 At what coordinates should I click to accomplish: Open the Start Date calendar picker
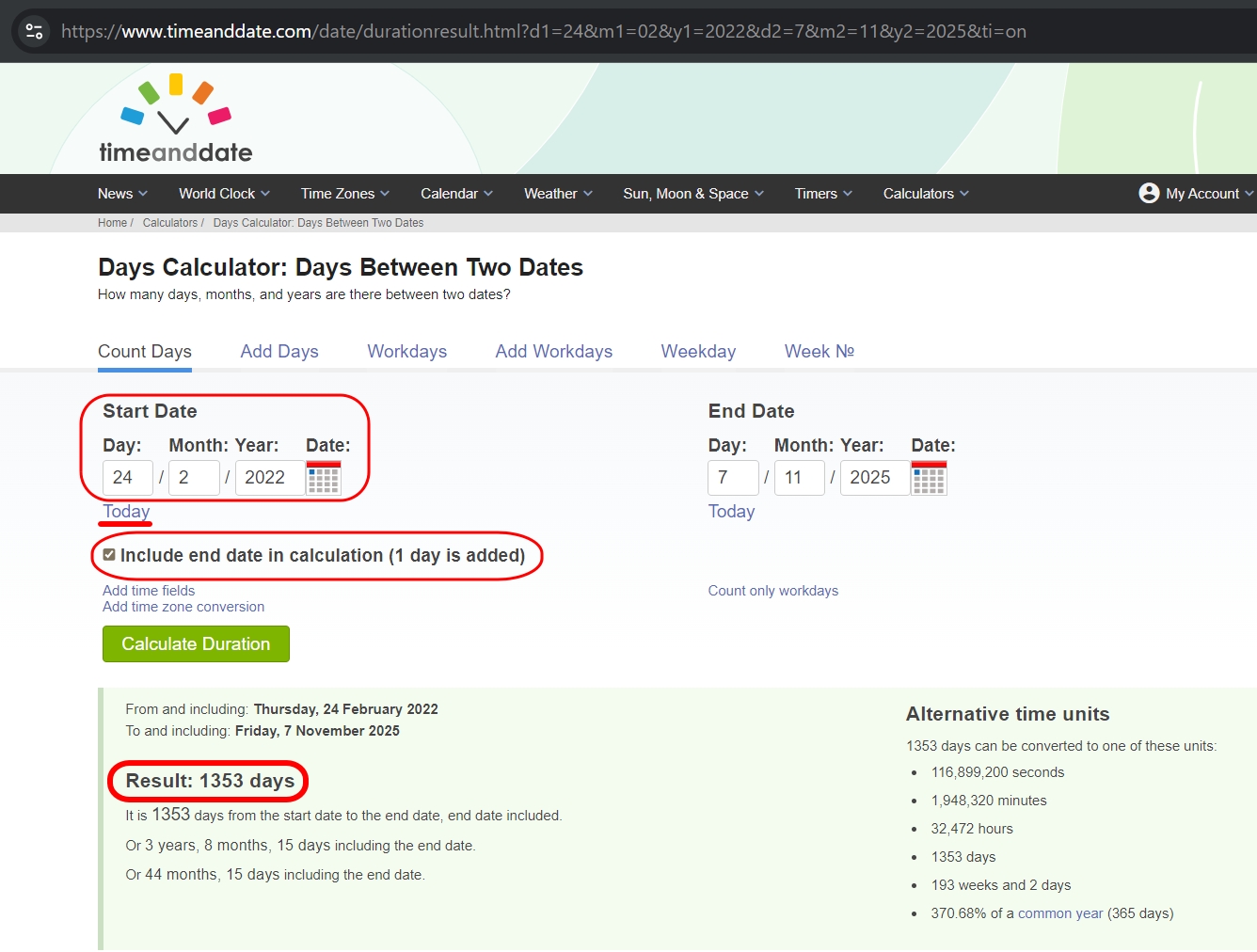(324, 478)
